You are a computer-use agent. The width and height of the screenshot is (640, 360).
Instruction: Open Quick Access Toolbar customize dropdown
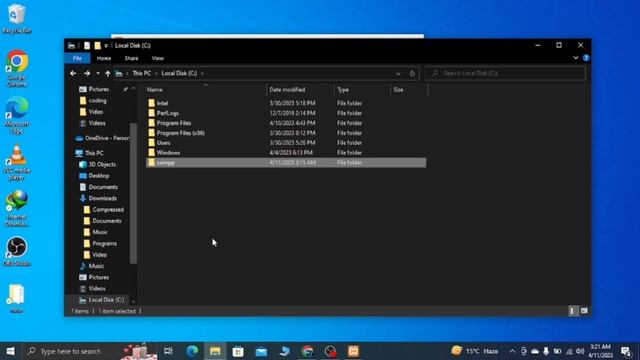(106, 46)
